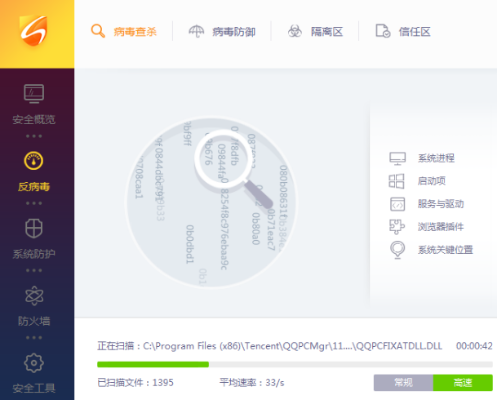Image resolution: width=497 pixels, height=400 pixels.
Task: Click the elapsed time 00:00:42
Action: coord(474,346)
